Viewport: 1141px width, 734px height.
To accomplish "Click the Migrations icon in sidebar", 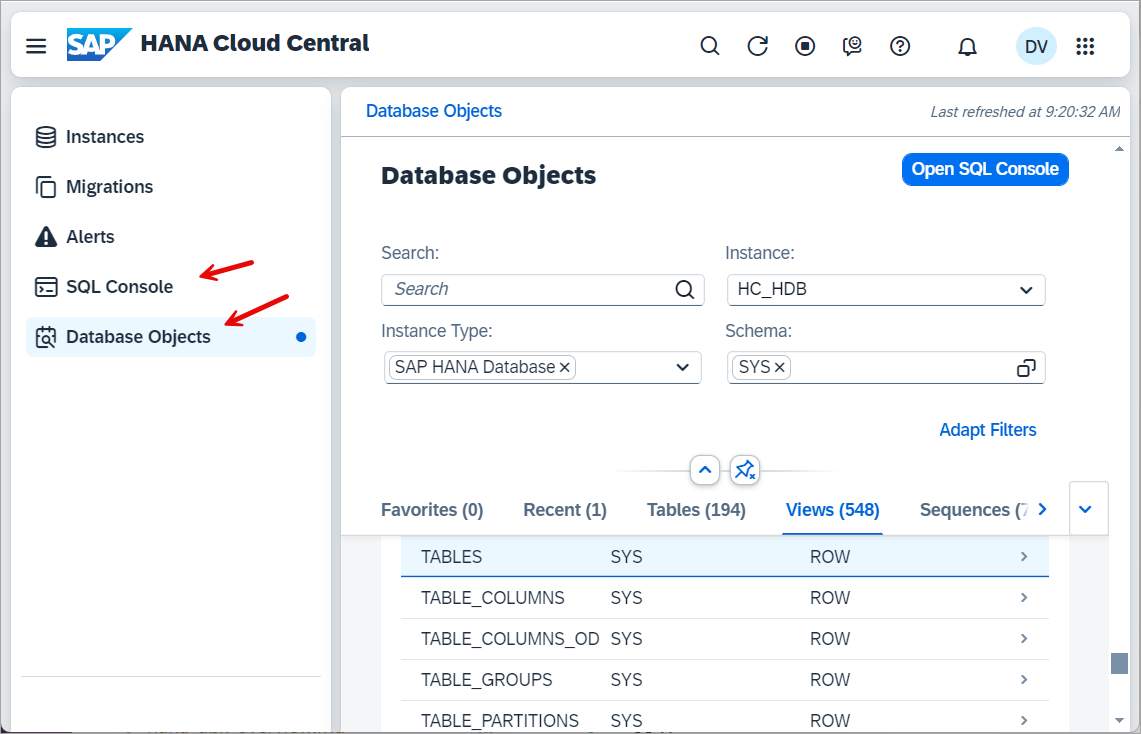I will (x=46, y=187).
